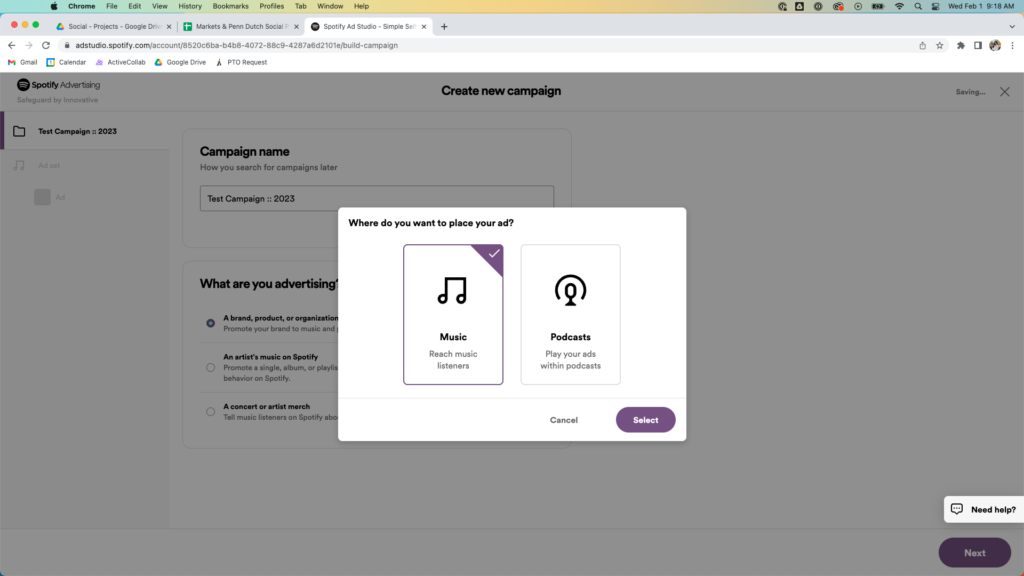This screenshot has width=1024, height=576.
Task: Click the Spotify Advertising logo
Action: click(59, 85)
